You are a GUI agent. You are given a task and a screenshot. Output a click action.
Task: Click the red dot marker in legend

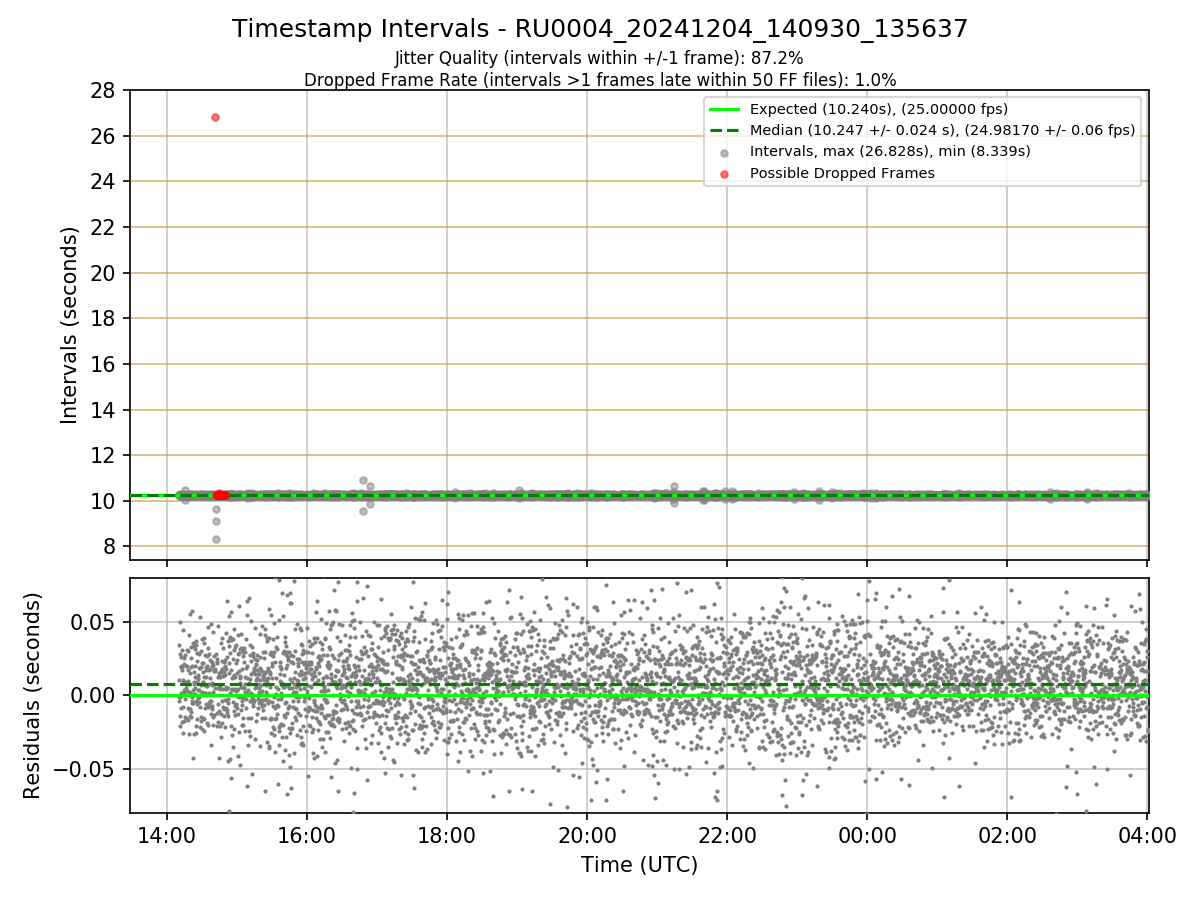click(x=724, y=173)
